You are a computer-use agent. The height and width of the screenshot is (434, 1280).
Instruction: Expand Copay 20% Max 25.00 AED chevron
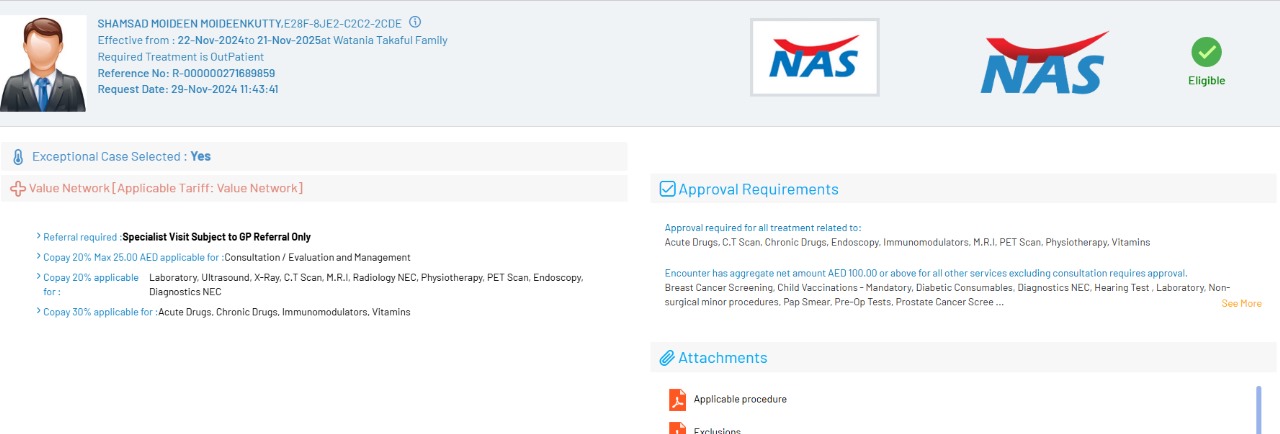click(39, 257)
